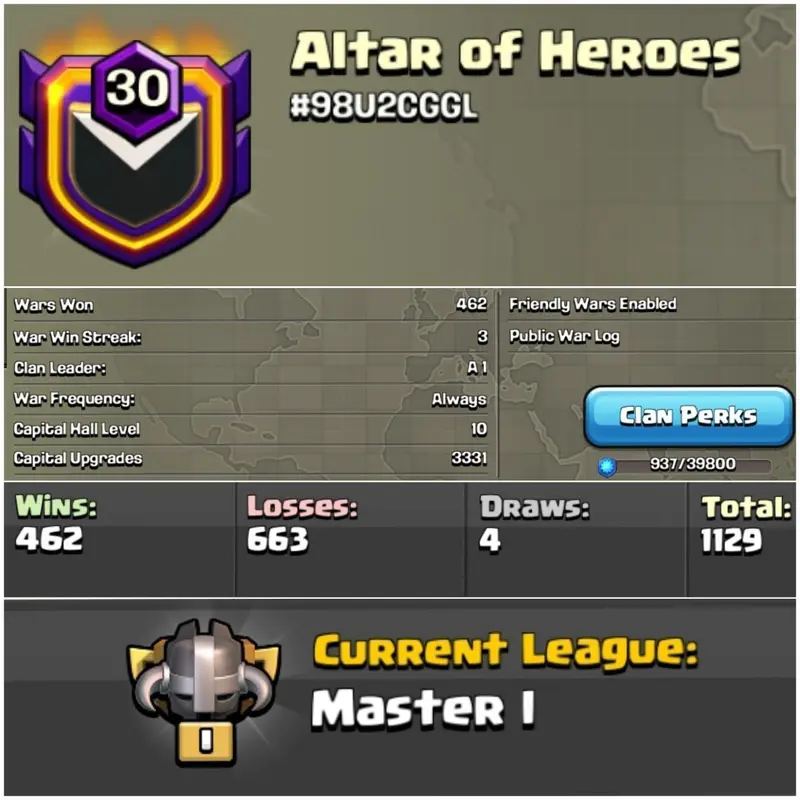
Task: Click the clan tag #98U2CGGL
Action: tap(384, 107)
